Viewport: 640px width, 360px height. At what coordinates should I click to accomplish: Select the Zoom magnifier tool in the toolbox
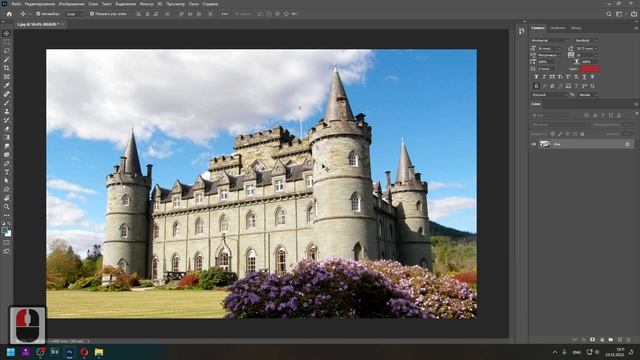click(x=7, y=207)
